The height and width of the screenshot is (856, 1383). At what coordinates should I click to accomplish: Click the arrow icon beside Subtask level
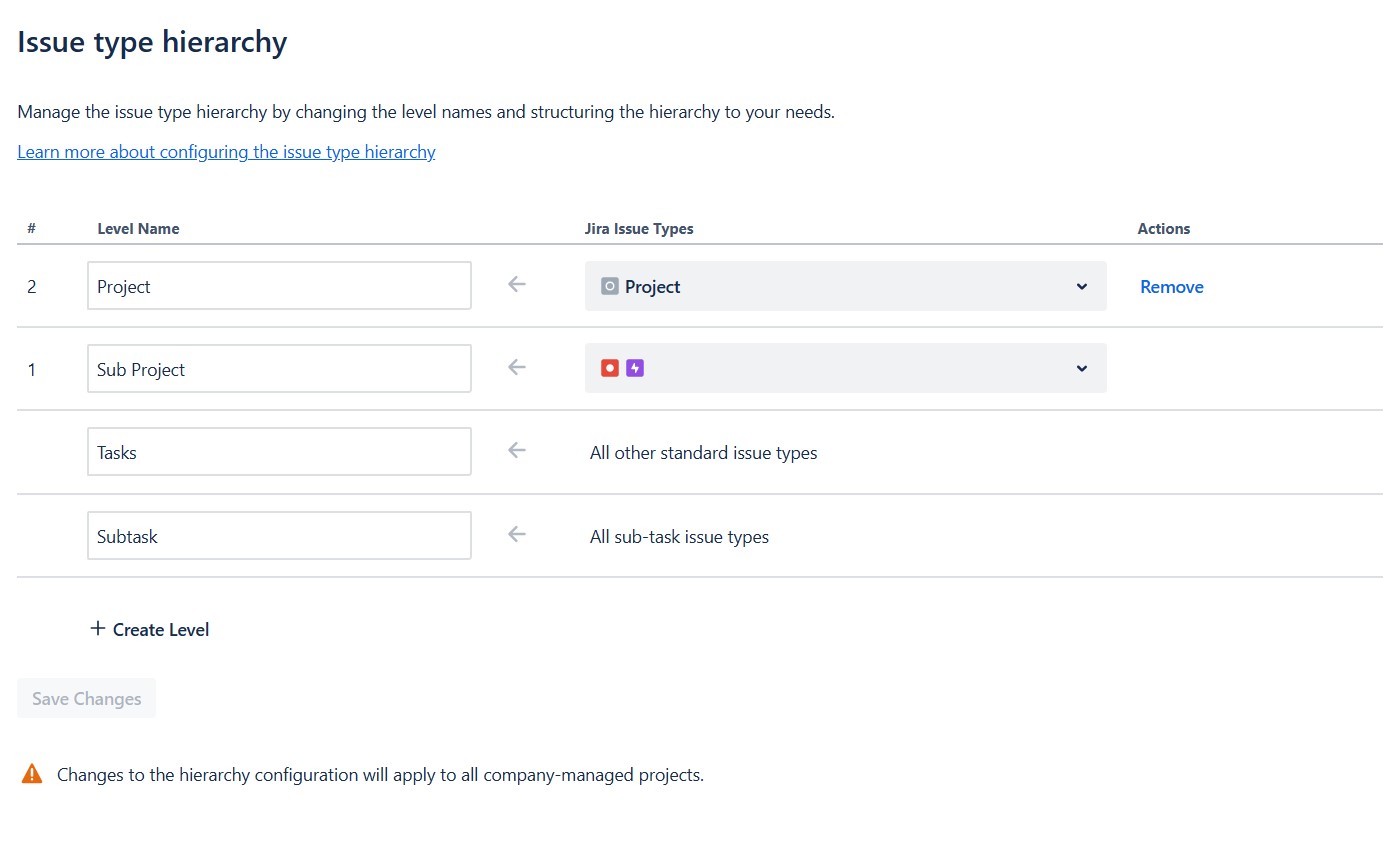coord(517,535)
